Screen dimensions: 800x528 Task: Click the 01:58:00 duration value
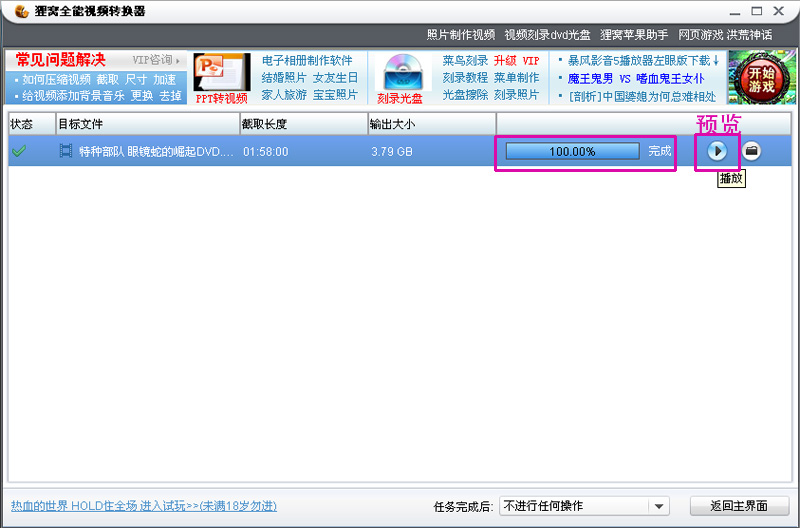tap(266, 152)
